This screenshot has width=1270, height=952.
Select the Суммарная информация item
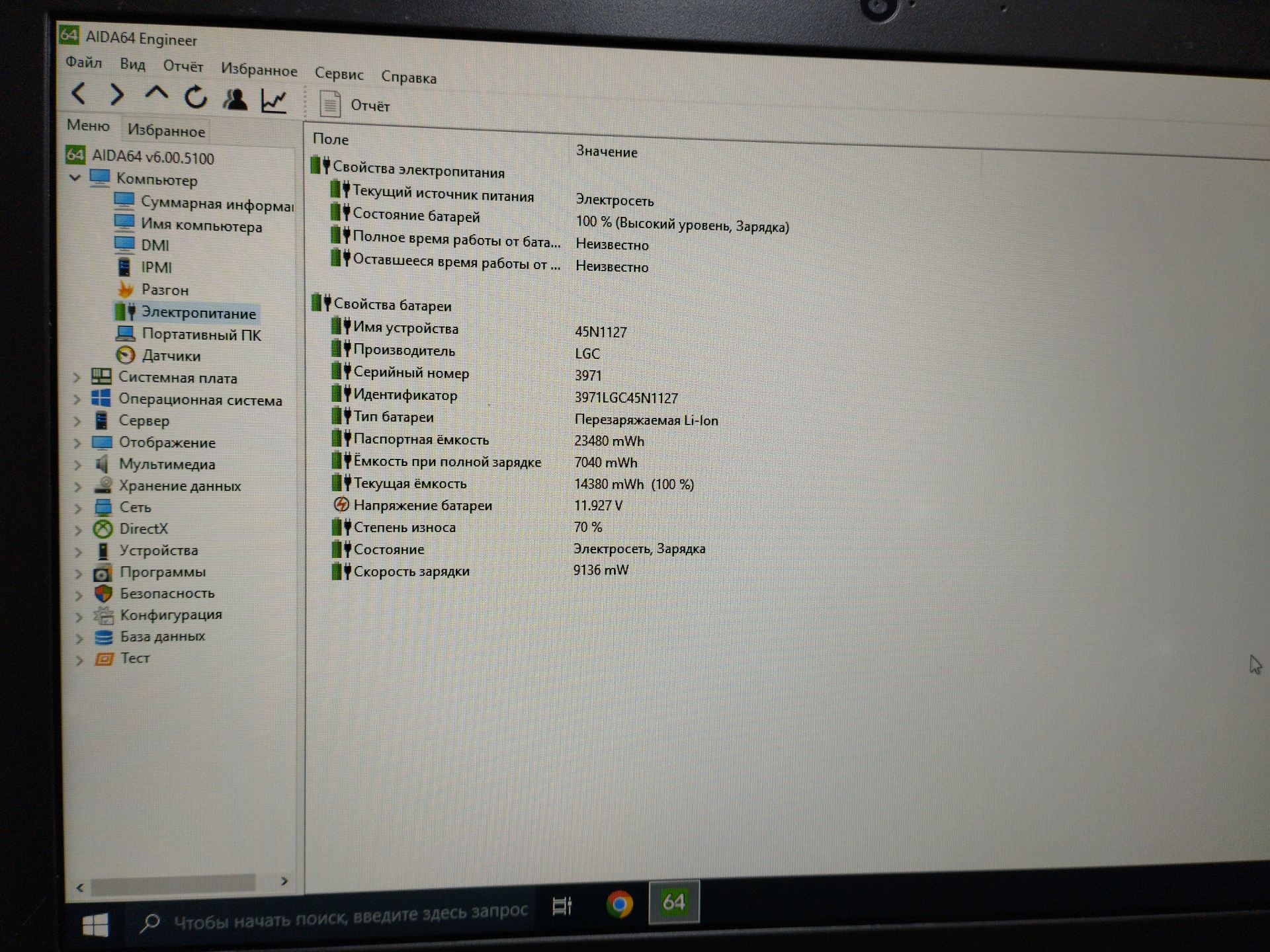[204, 202]
